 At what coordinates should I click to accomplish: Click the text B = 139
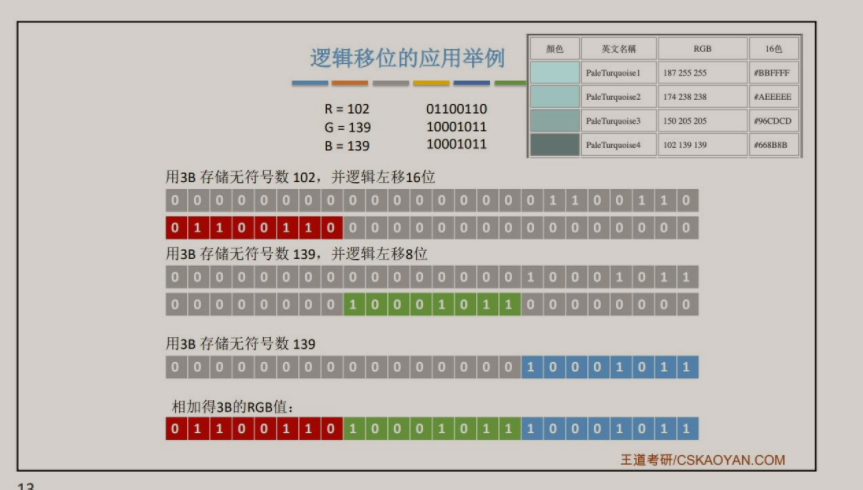347,146
